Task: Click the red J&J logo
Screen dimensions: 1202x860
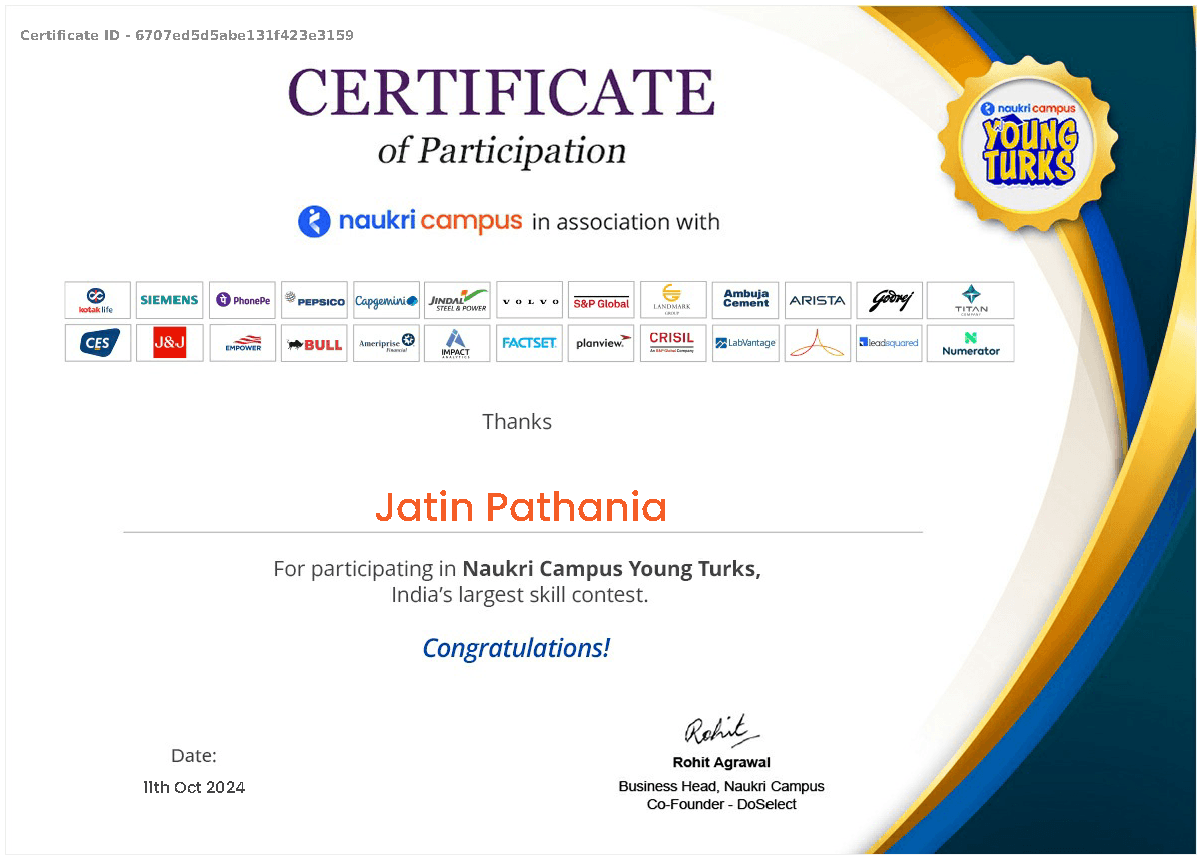Action: click(x=169, y=343)
